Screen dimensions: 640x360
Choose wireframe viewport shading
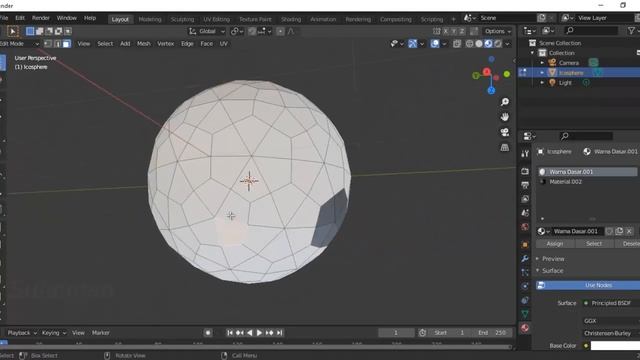469,44
